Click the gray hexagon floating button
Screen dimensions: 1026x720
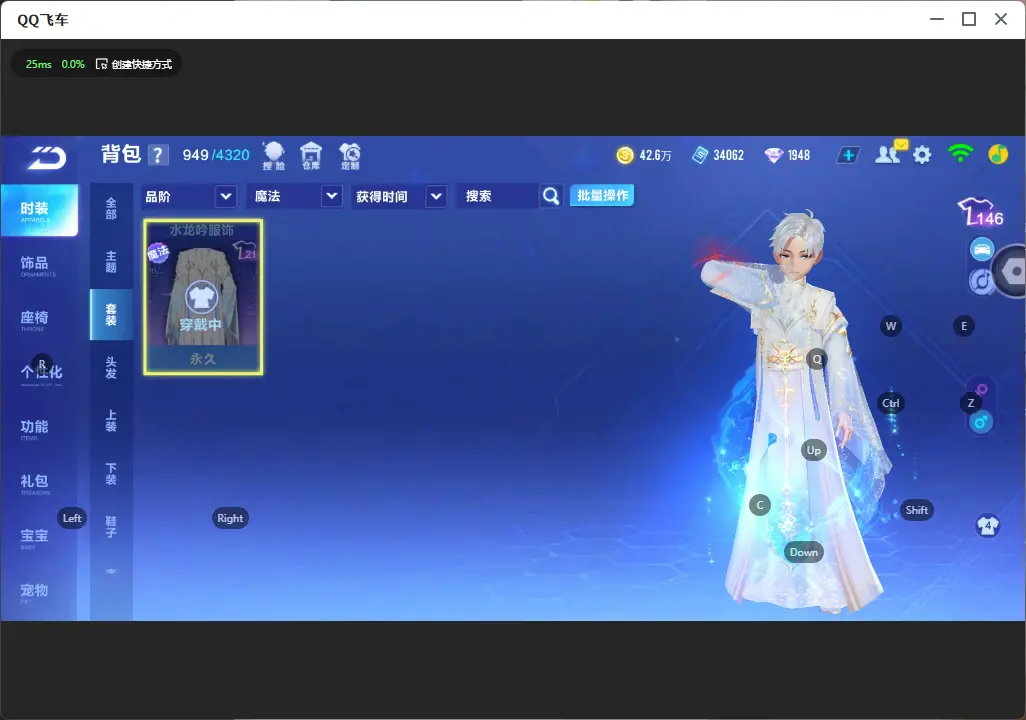pos(1011,271)
